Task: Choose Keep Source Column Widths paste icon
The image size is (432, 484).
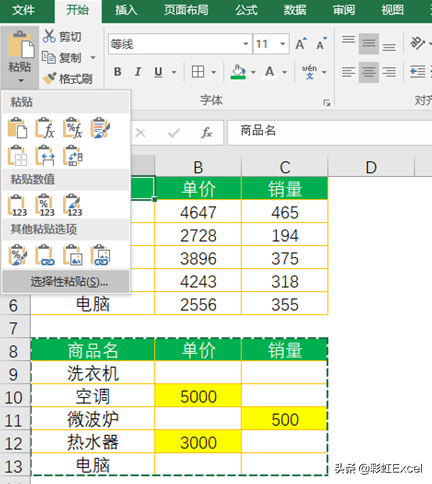Action: [x=45, y=155]
